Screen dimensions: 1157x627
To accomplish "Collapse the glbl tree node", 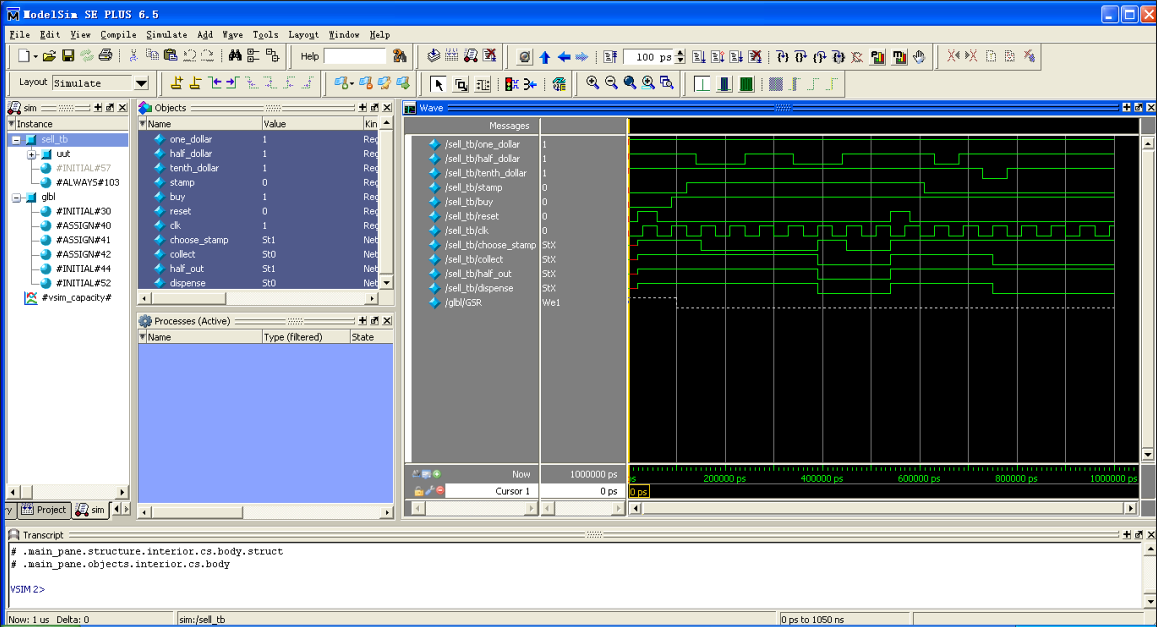I will pos(16,197).
